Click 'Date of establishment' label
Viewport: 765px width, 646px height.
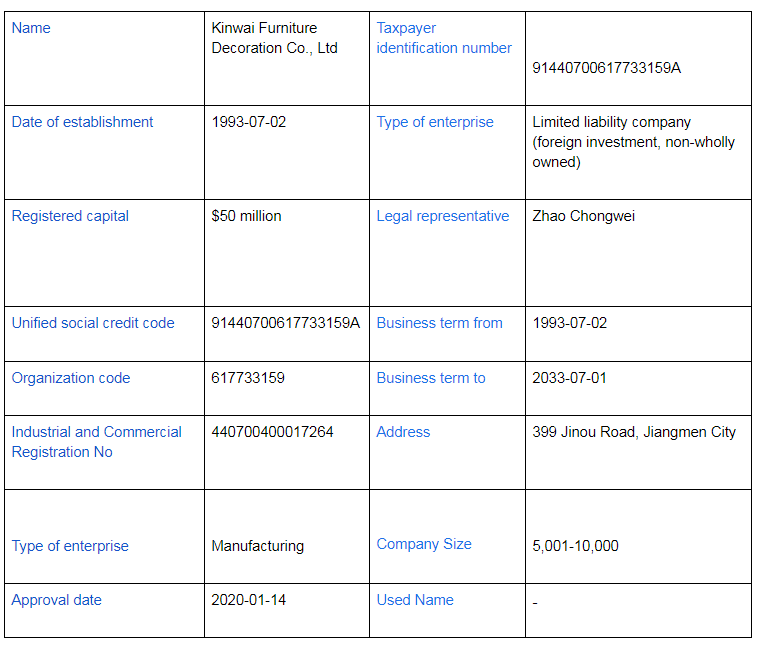coord(82,122)
